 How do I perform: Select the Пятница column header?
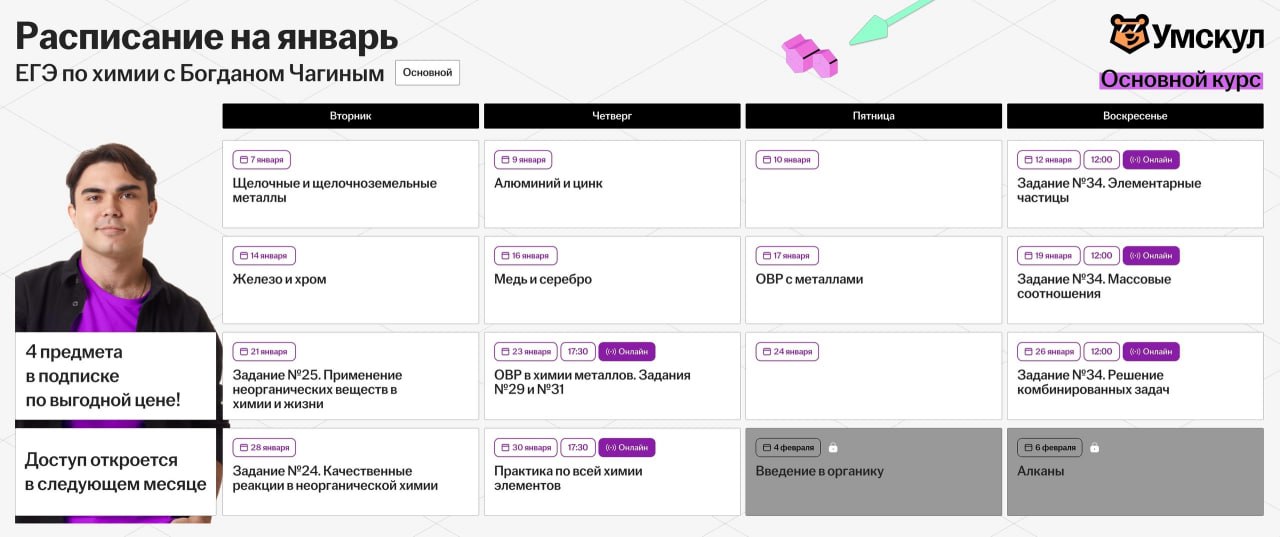pyautogui.click(x=873, y=116)
